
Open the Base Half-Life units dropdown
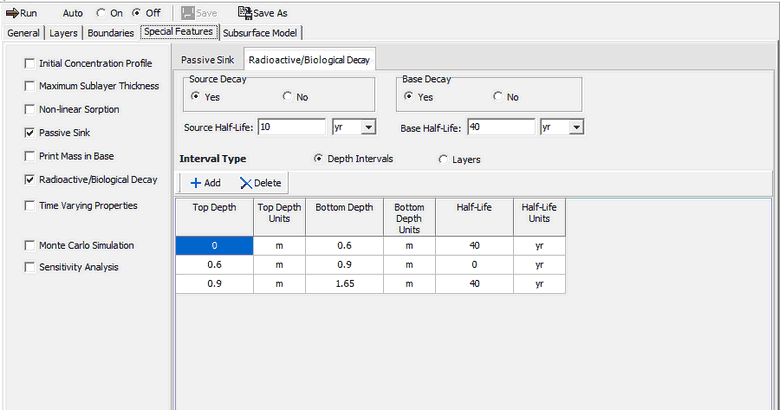coord(577,127)
